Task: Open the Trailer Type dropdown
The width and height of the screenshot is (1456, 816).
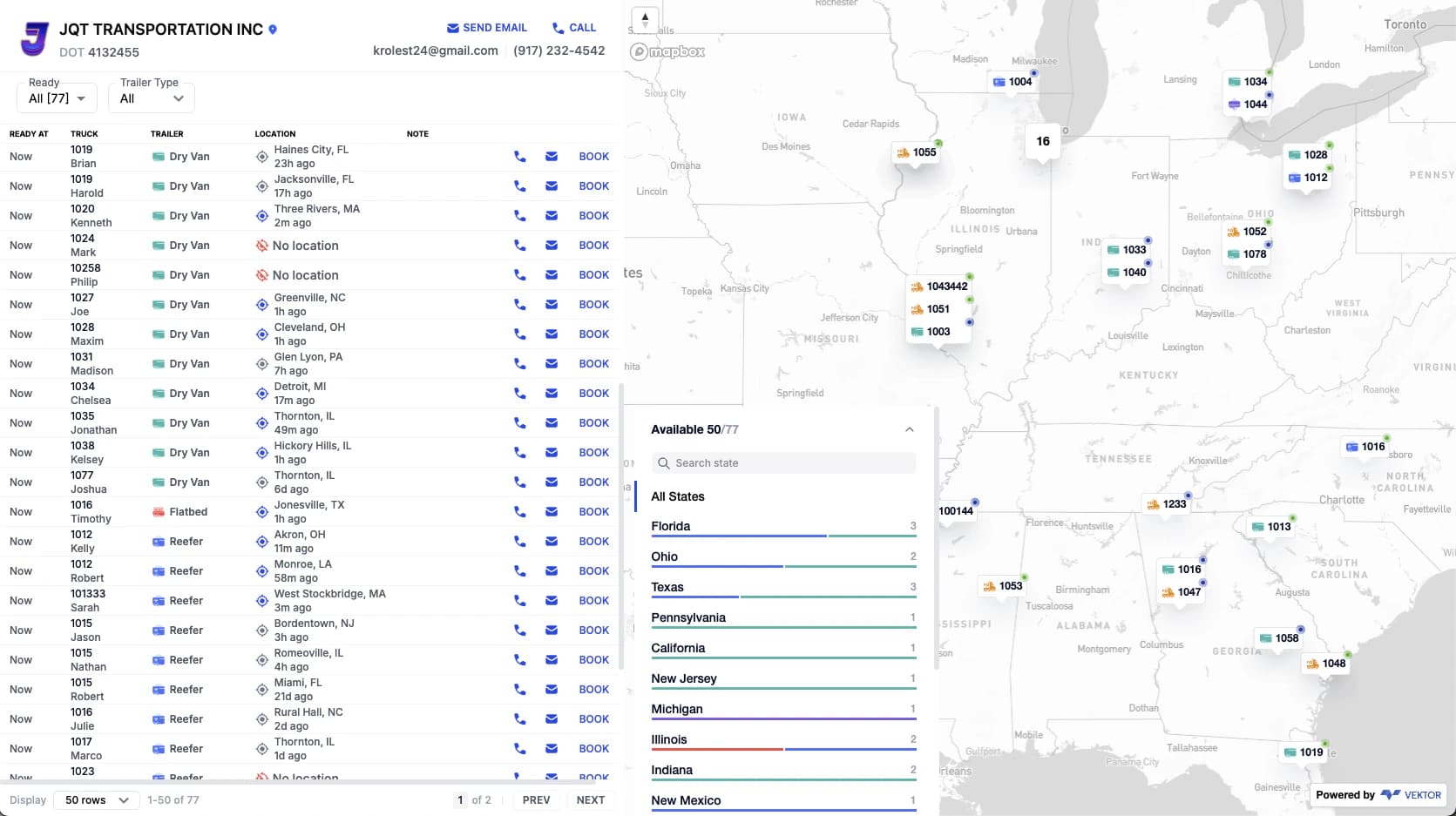Action: pos(152,98)
